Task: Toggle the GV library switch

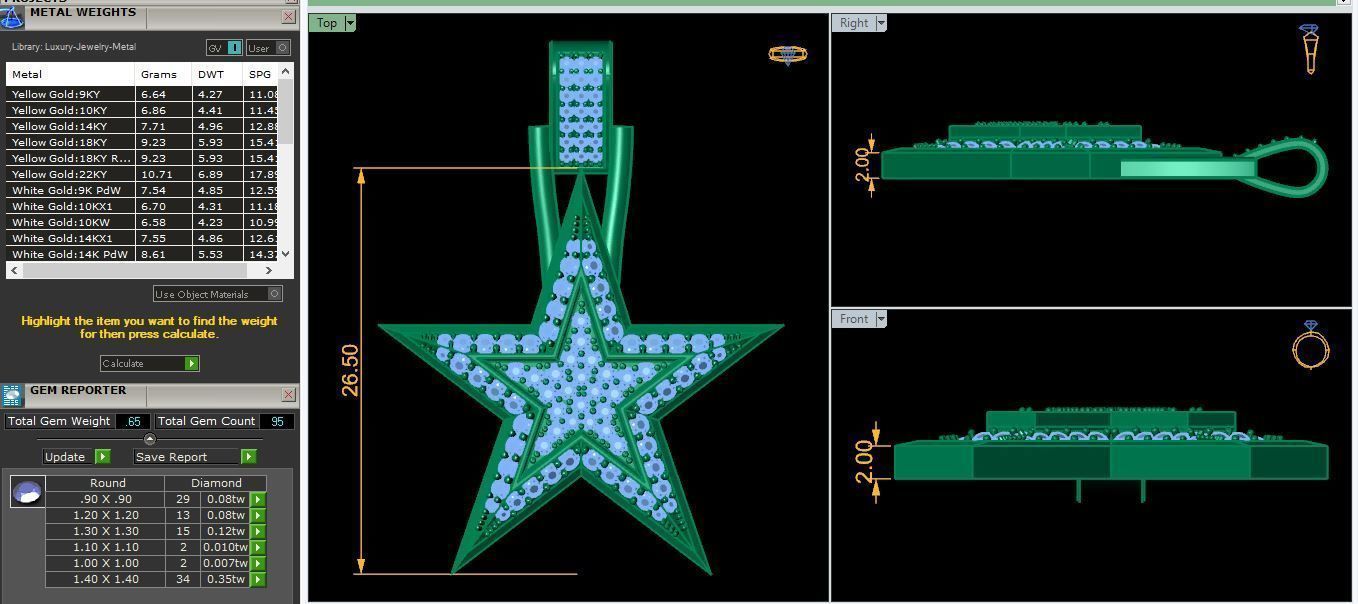Action: click(224, 47)
